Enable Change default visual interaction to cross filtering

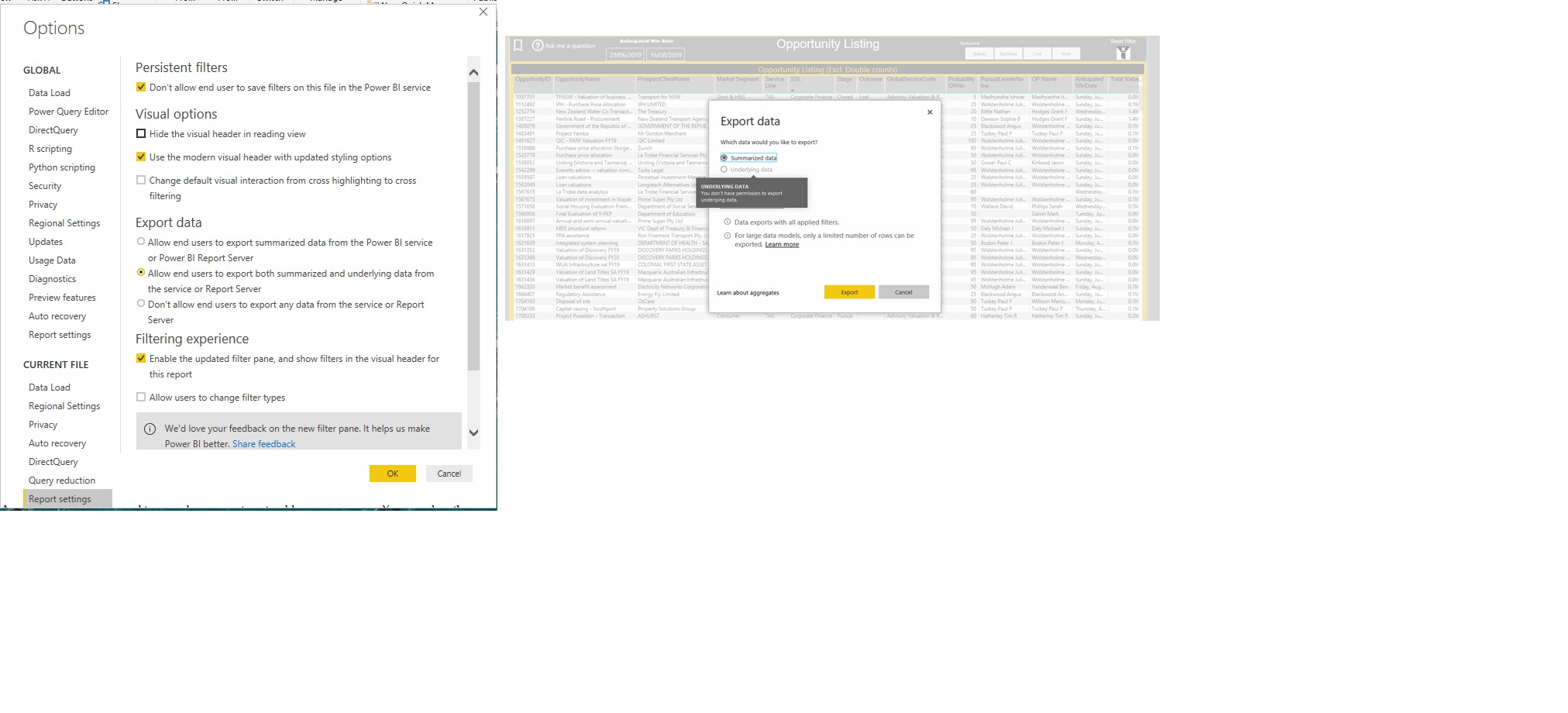(x=141, y=180)
